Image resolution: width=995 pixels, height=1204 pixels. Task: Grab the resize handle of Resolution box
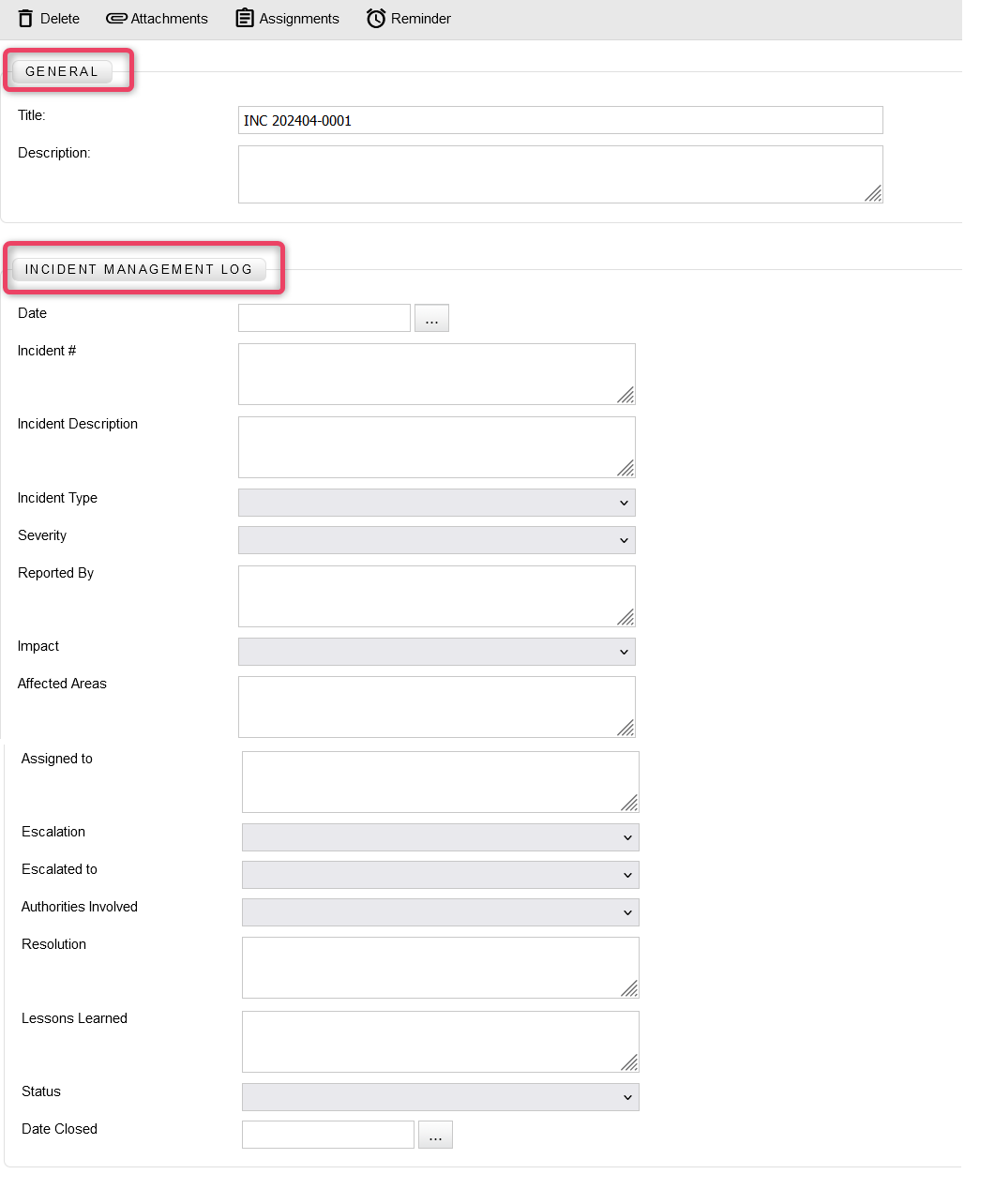(x=629, y=988)
